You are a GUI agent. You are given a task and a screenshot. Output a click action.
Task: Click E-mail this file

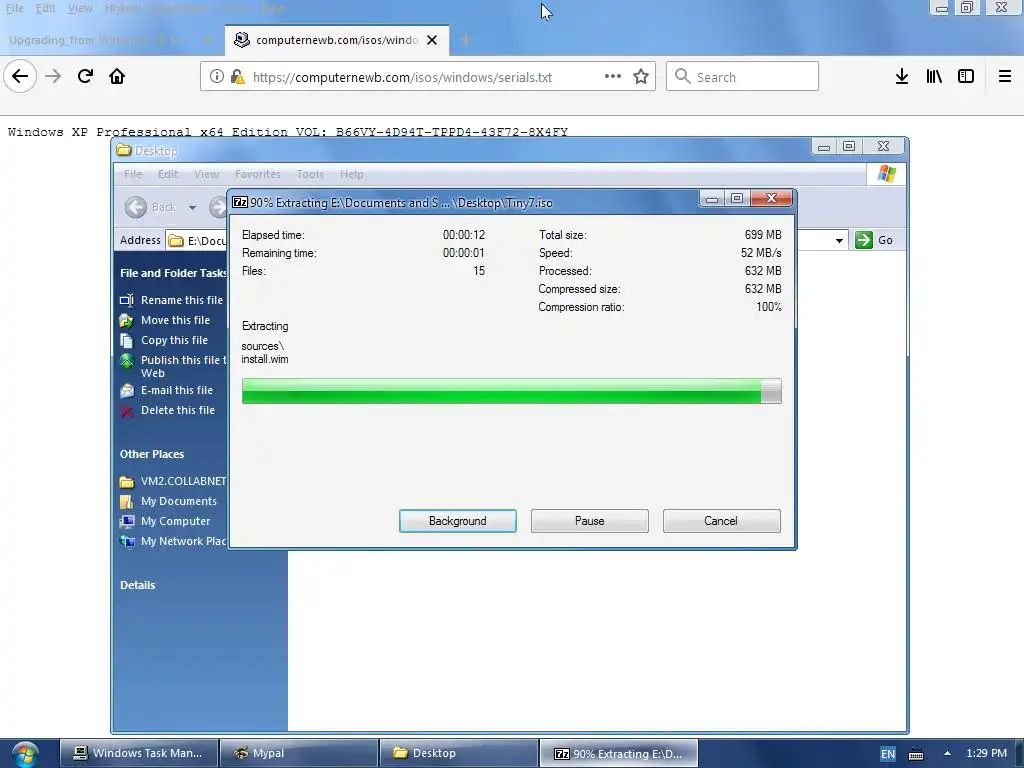point(176,390)
